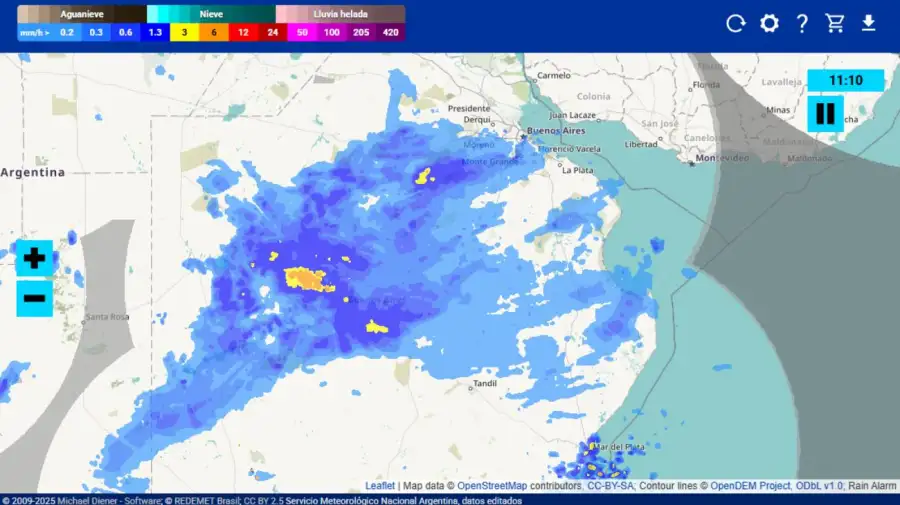This screenshot has width=900, height=505.
Task: Click the 1.3 mm/h legend swatch
Action: pos(155,32)
